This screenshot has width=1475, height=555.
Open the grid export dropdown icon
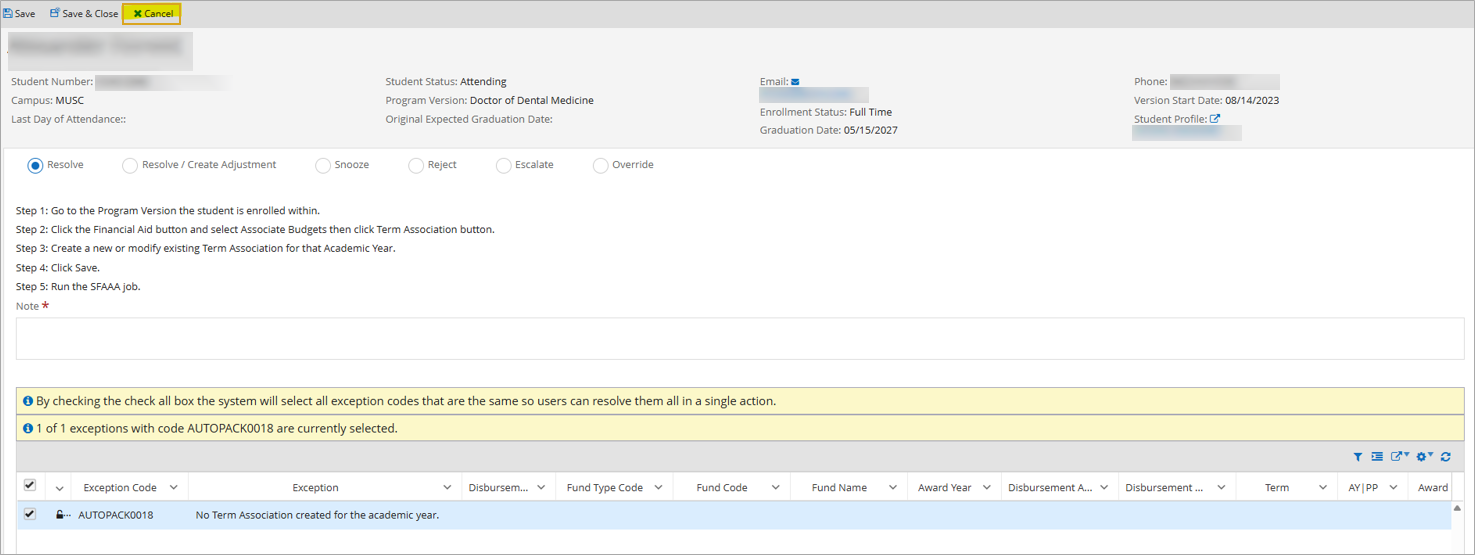(x=1399, y=457)
